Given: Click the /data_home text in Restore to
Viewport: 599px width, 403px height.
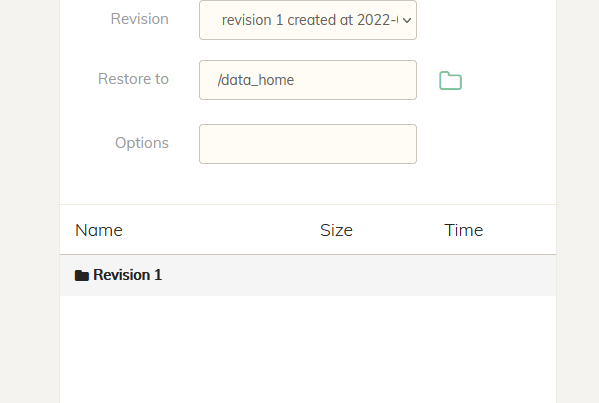Looking at the screenshot, I should 256,80.
